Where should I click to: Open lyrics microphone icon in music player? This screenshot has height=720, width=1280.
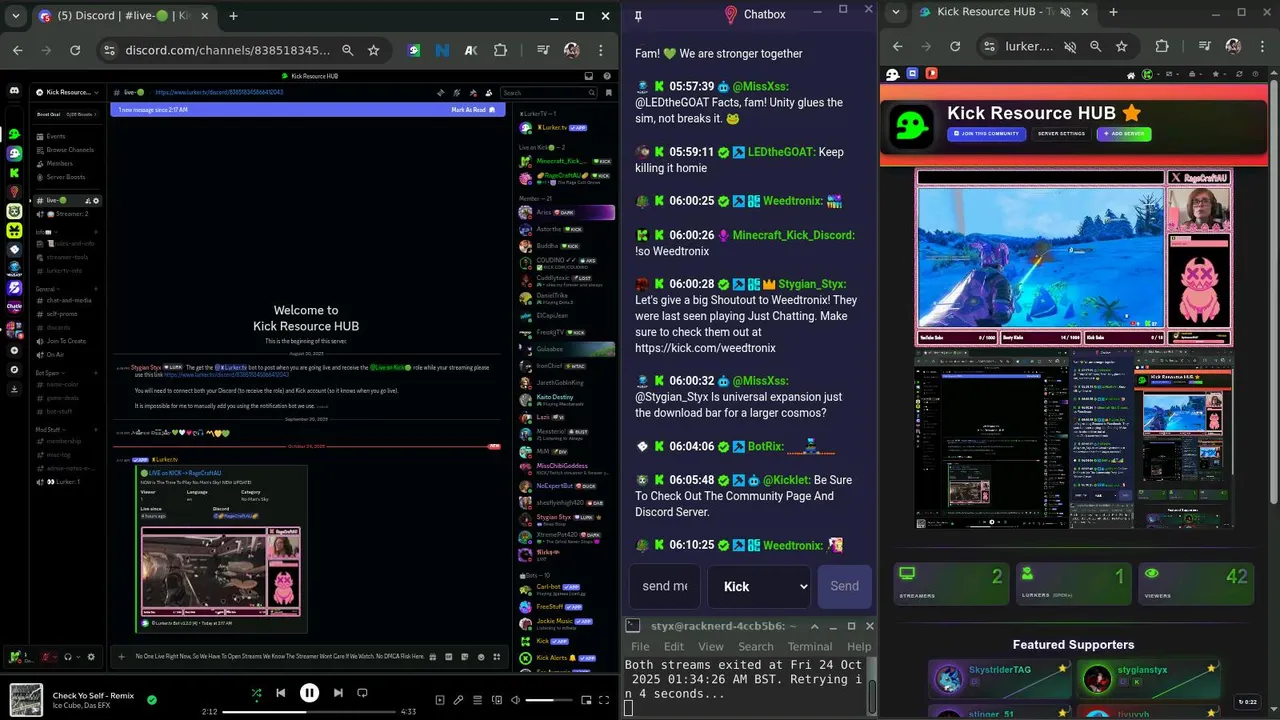coord(458,700)
